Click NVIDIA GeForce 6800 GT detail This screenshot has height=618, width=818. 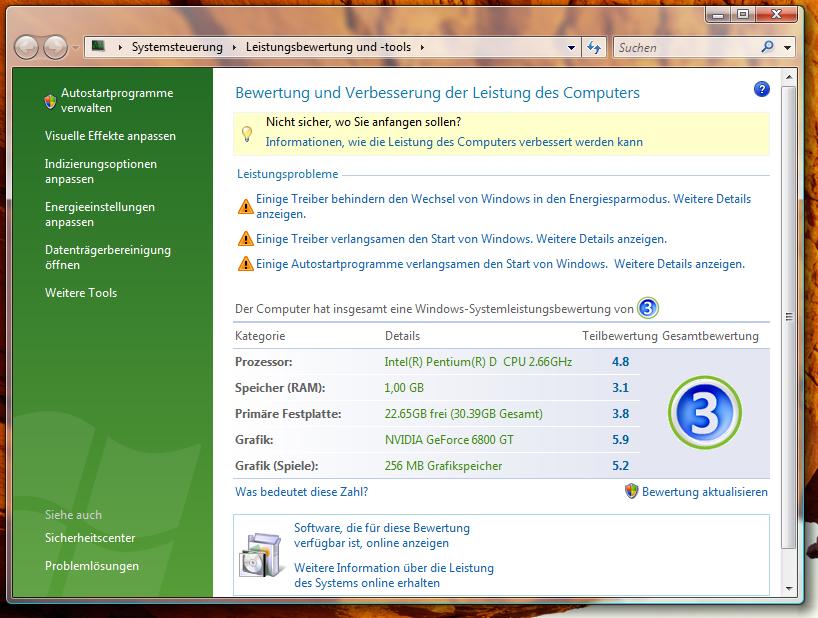click(449, 440)
